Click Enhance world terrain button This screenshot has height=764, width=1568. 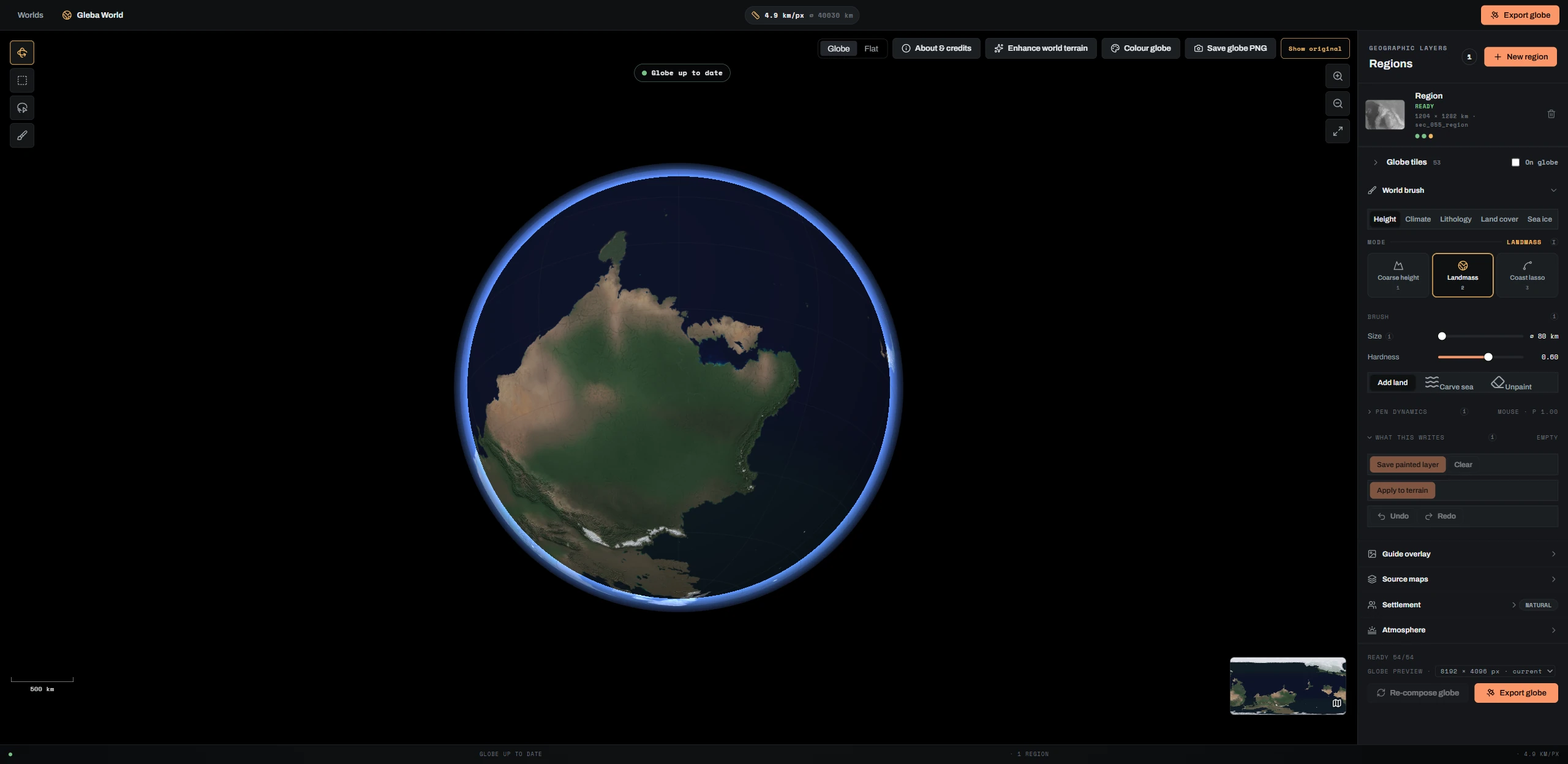pyautogui.click(x=1041, y=48)
